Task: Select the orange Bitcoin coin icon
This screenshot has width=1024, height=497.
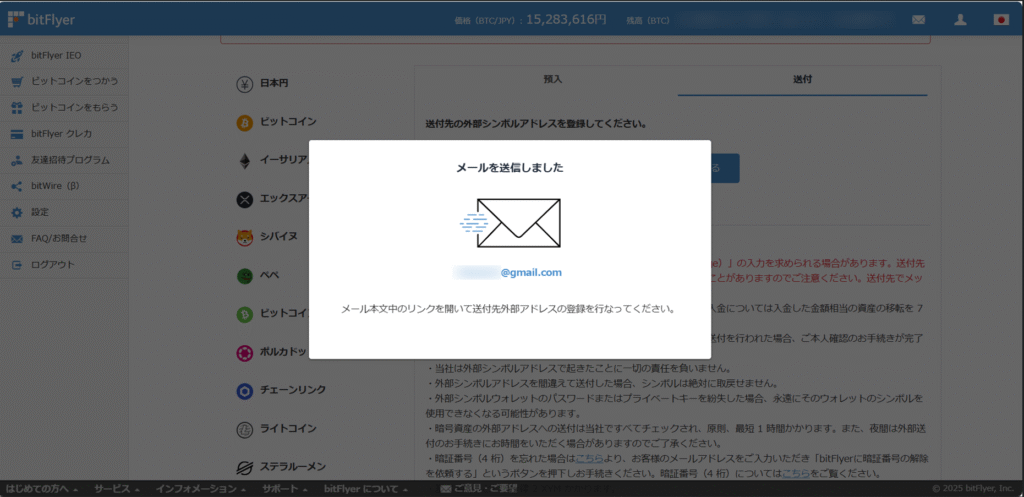Action: (x=244, y=123)
